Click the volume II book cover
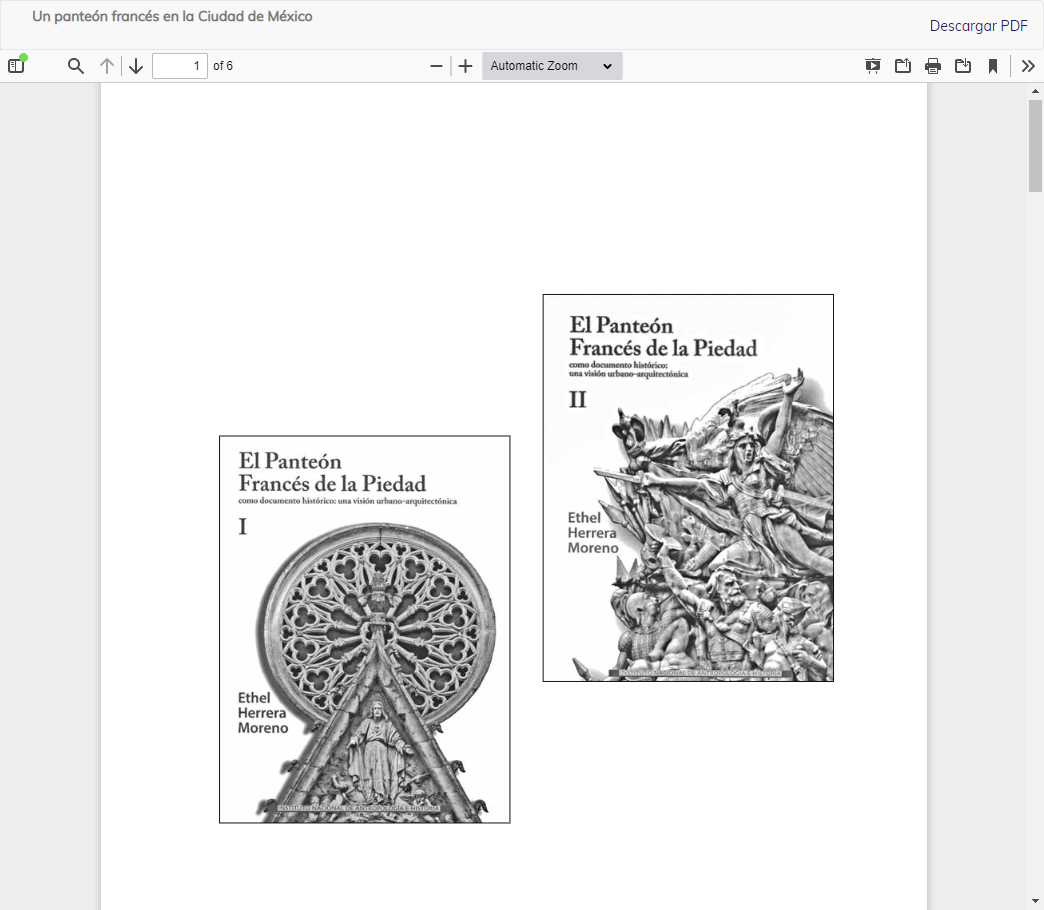Image resolution: width=1044 pixels, height=910 pixels. tap(688, 488)
